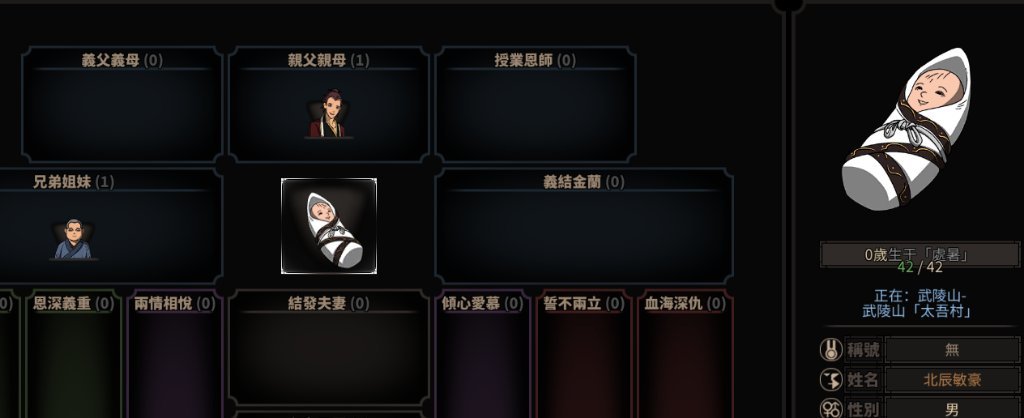This screenshot has height=418, width=1024.
Task: Click the large baby portrait in info panel
Action: [906, 129]
